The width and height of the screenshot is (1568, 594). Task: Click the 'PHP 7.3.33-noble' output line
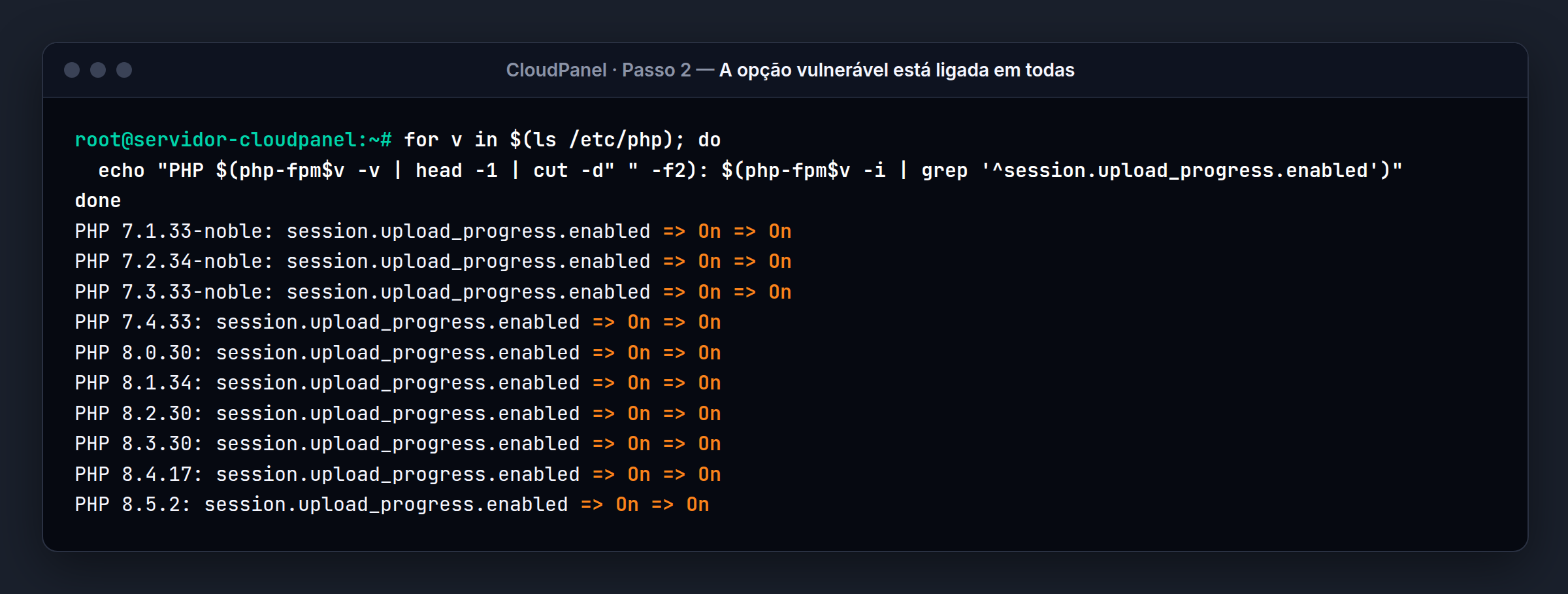(x=433, y=292)
